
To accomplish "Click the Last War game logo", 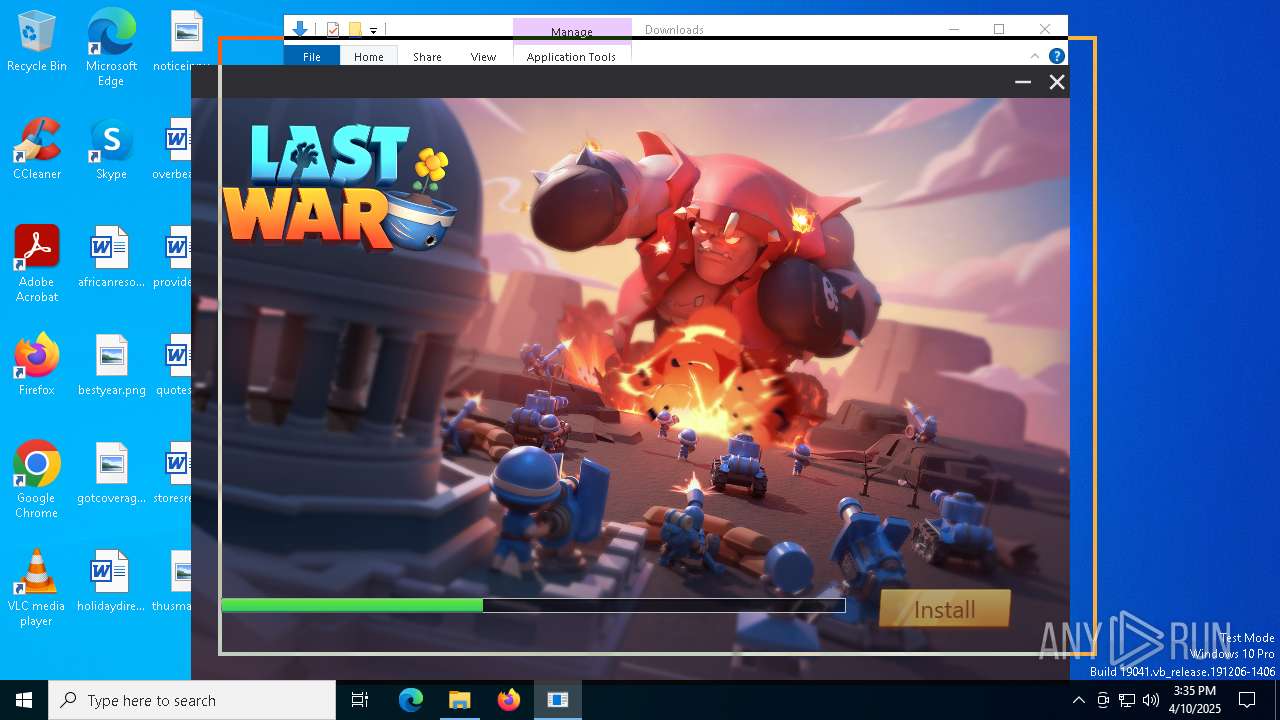I will (338, 186).
